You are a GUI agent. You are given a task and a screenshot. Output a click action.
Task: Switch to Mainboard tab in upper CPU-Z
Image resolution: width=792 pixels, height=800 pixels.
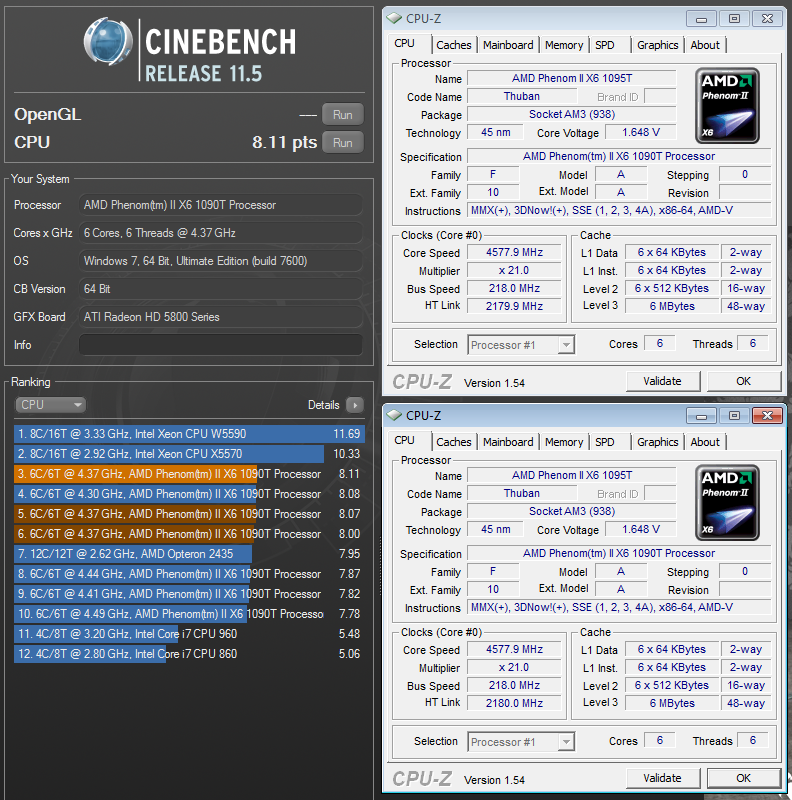508,45
